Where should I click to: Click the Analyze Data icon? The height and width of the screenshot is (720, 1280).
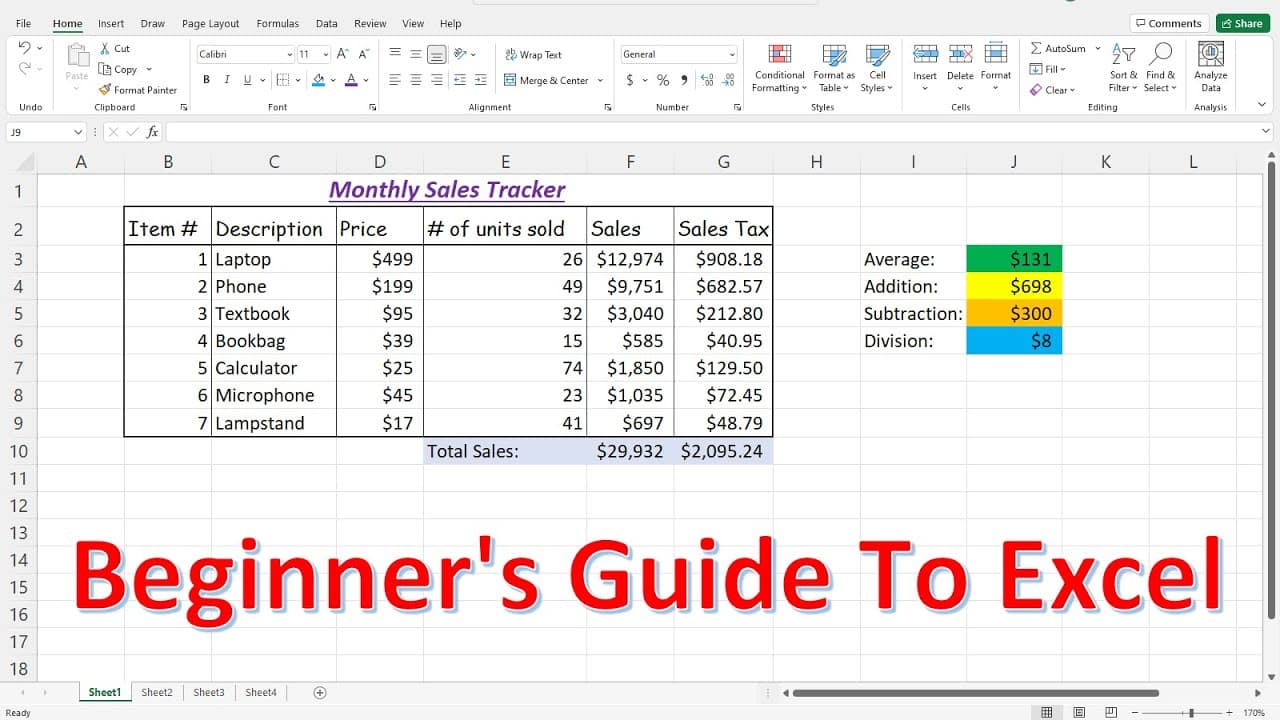coord(1210,54)
